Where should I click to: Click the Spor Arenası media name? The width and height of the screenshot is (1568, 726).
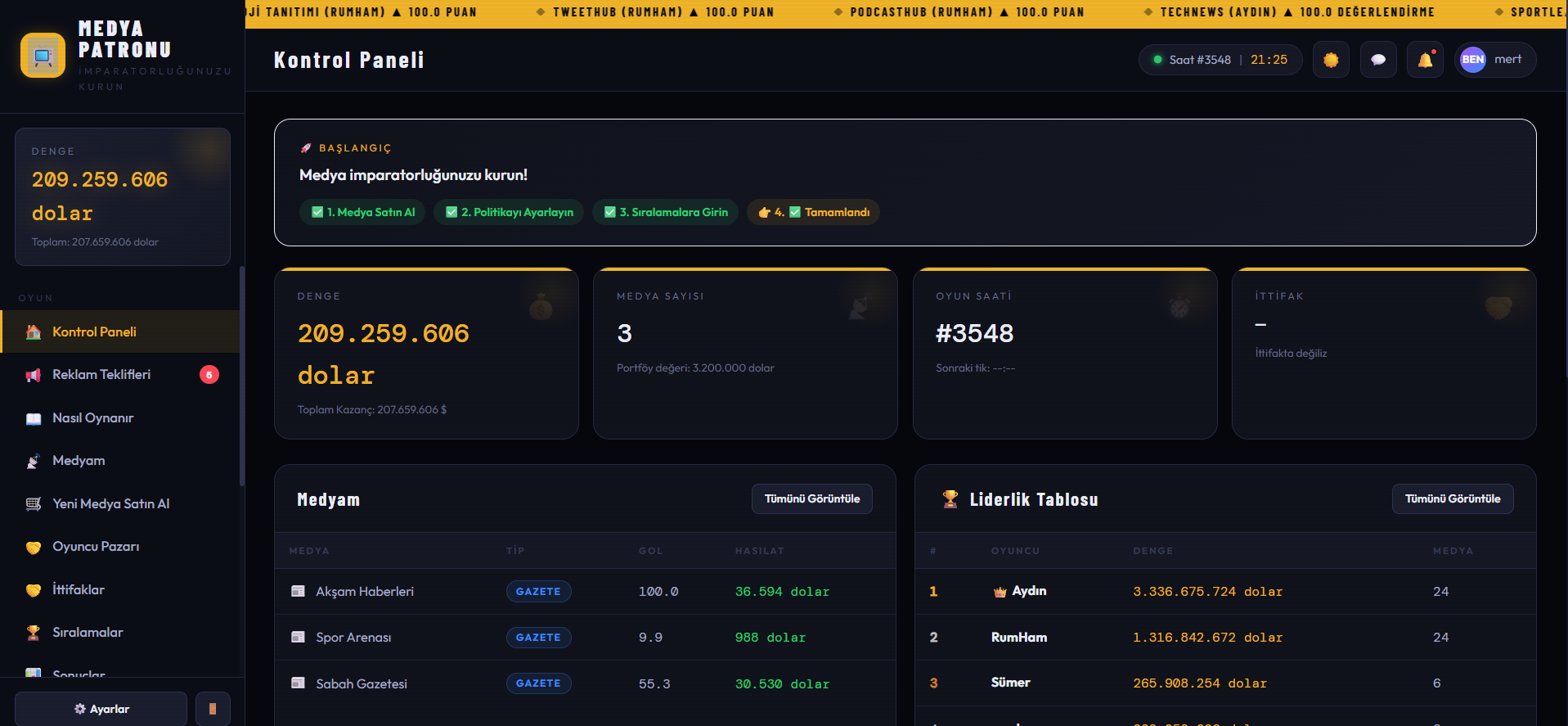click(353, 638)
